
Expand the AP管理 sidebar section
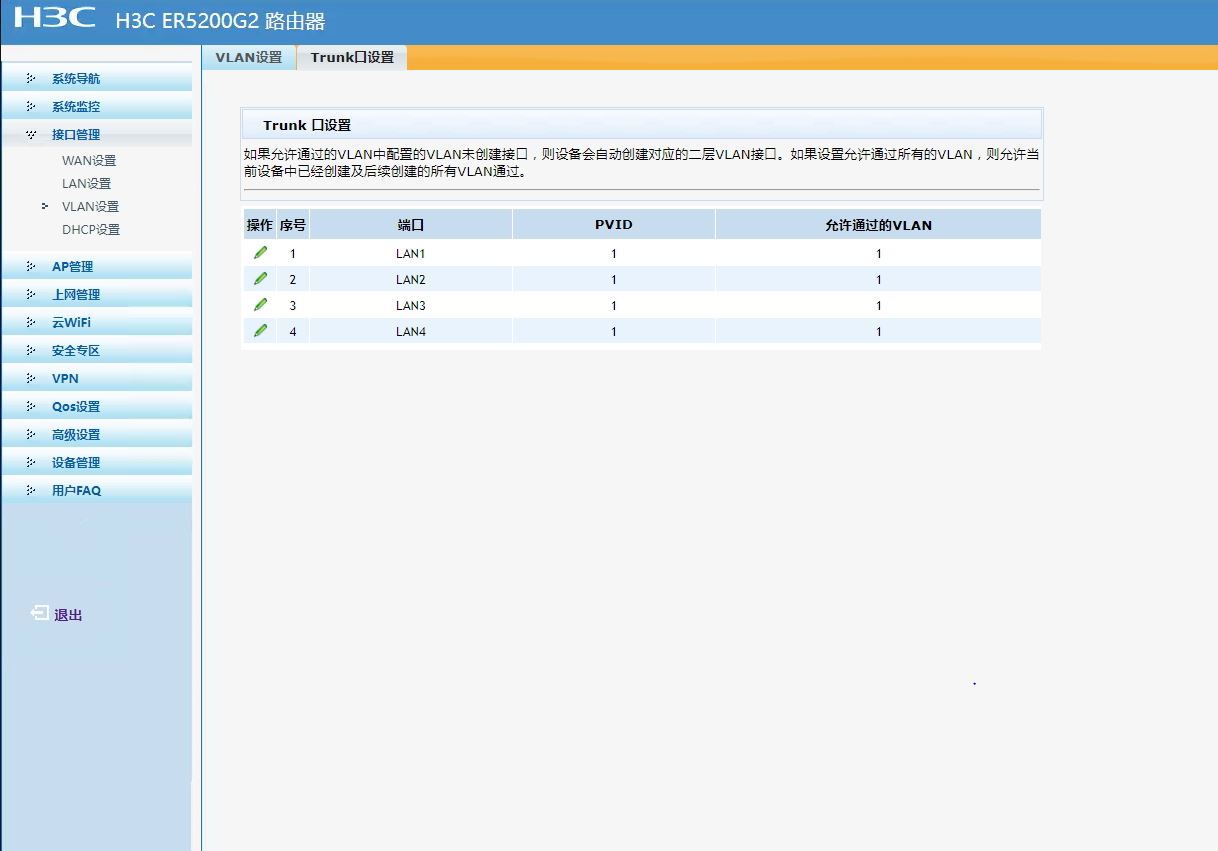[72, 267]
